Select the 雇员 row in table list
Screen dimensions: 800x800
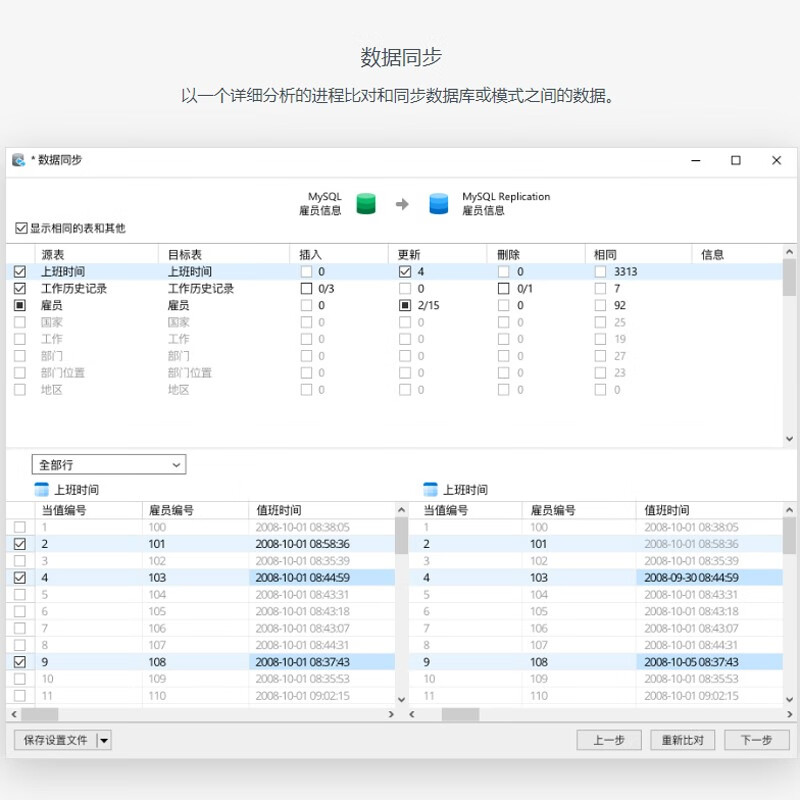pyautogui.click(x=52, y=305)
